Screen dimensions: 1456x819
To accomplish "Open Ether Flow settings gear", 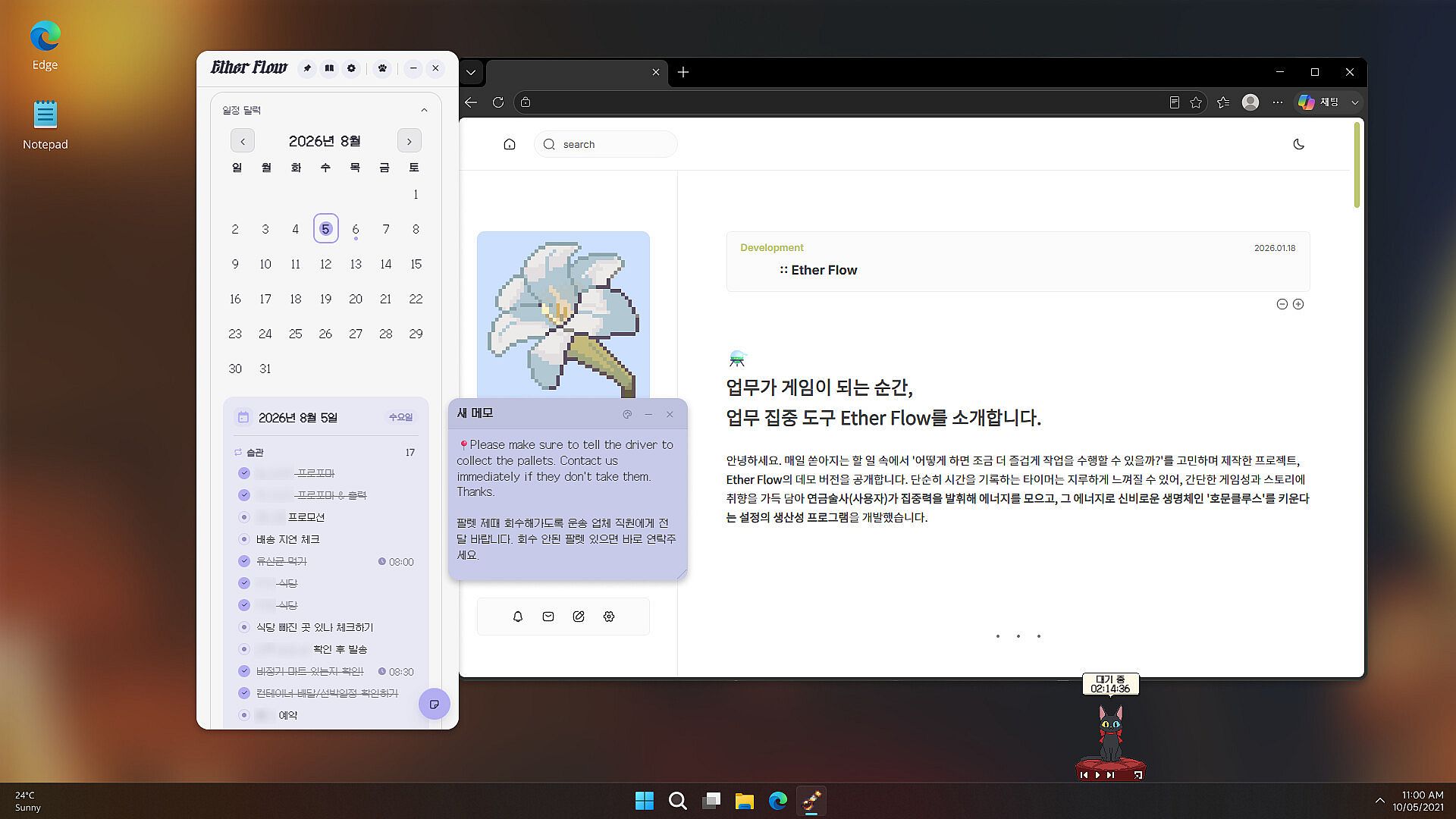I will click(351, 68).
